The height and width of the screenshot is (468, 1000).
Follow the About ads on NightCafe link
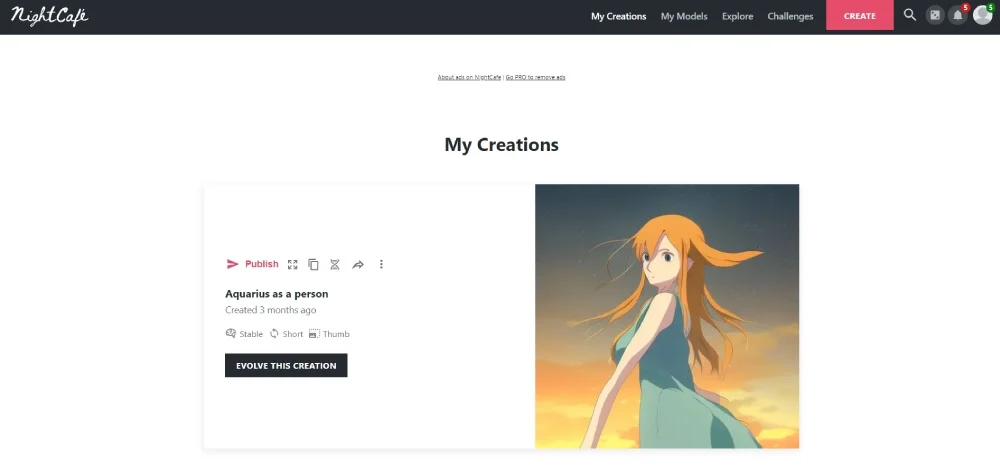point(469,77)
